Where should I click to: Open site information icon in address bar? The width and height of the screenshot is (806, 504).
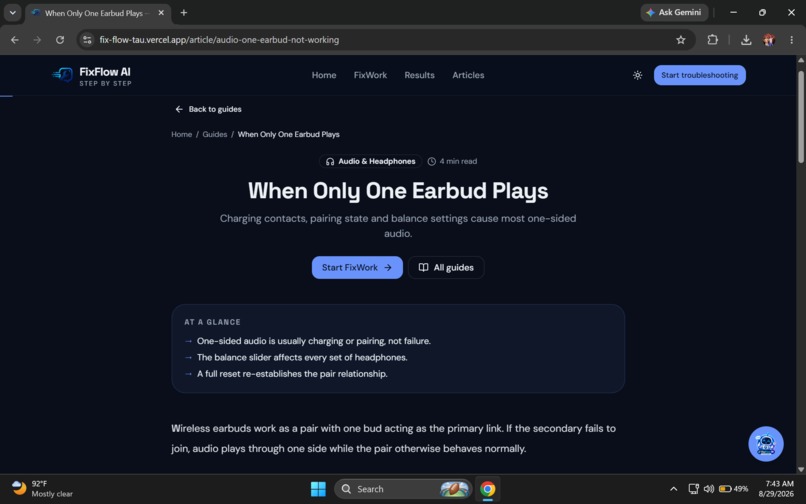coord(87,40)
